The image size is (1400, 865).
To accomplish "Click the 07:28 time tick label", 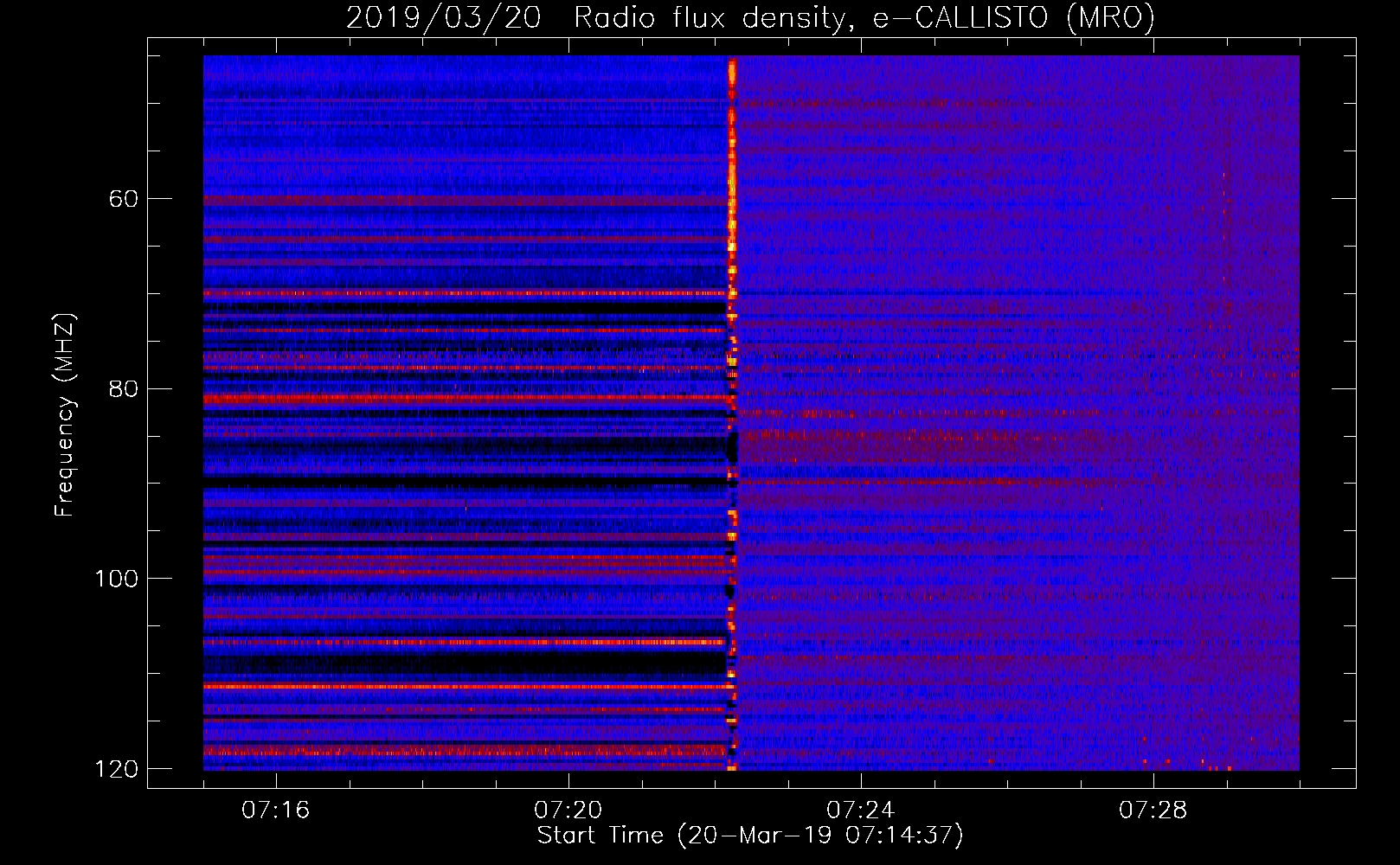I will tap(1153, 811).
